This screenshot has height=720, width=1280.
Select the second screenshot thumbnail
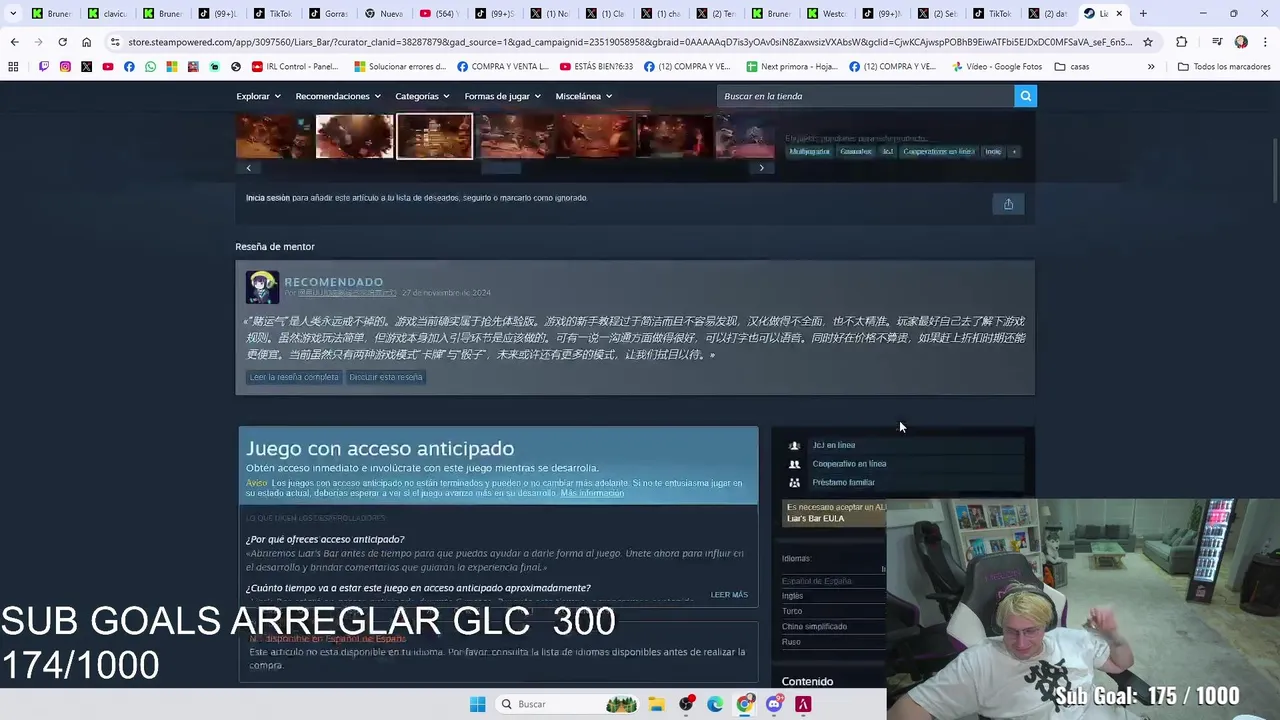click(x=354, y=136)
